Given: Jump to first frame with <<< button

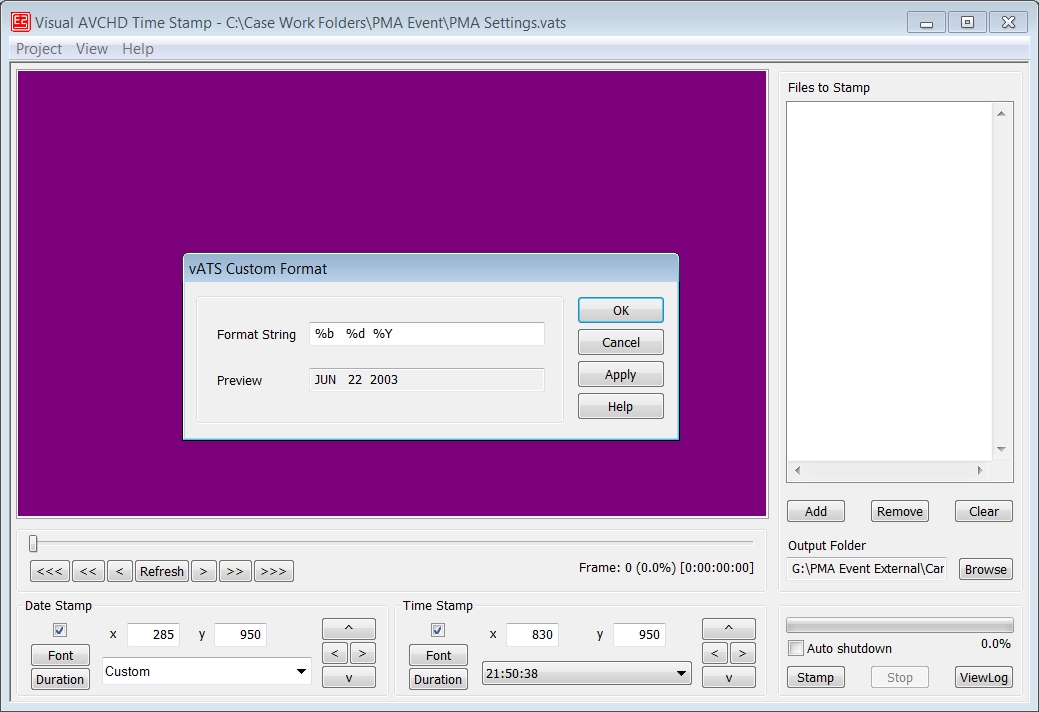Looking at the screenshot, I should [x=50, y=571].
